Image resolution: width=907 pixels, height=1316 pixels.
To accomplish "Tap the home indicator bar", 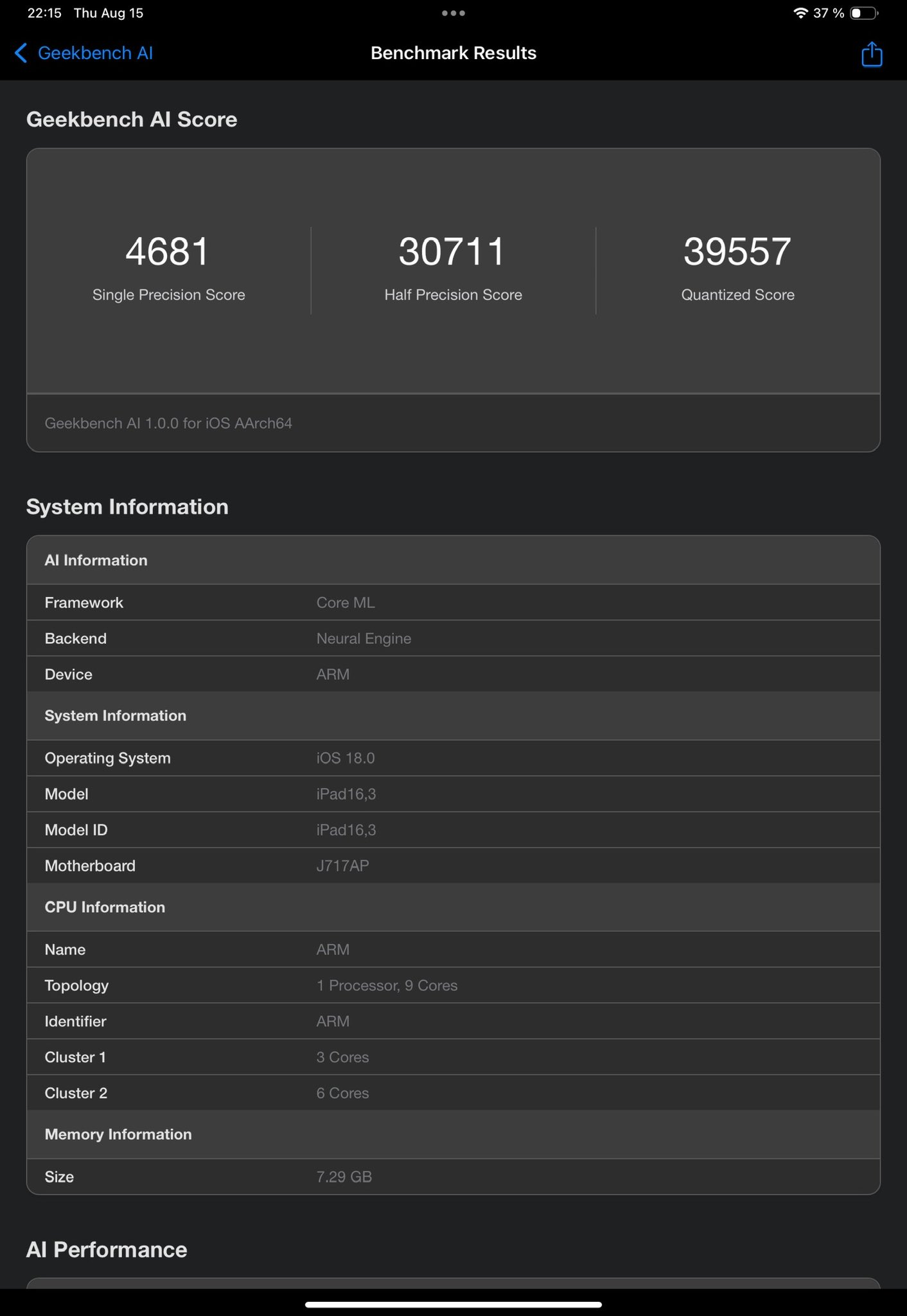I will tap(453, 1304).
